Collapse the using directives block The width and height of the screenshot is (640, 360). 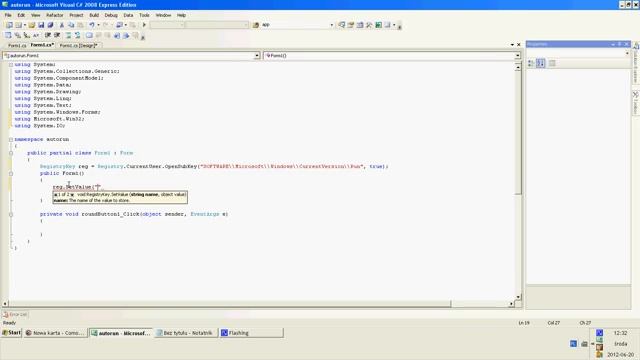[x=11, y=64]
